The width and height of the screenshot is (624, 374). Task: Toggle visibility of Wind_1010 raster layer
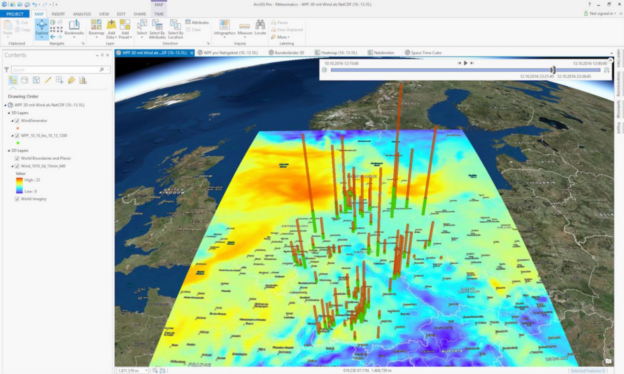click(17, 166)
